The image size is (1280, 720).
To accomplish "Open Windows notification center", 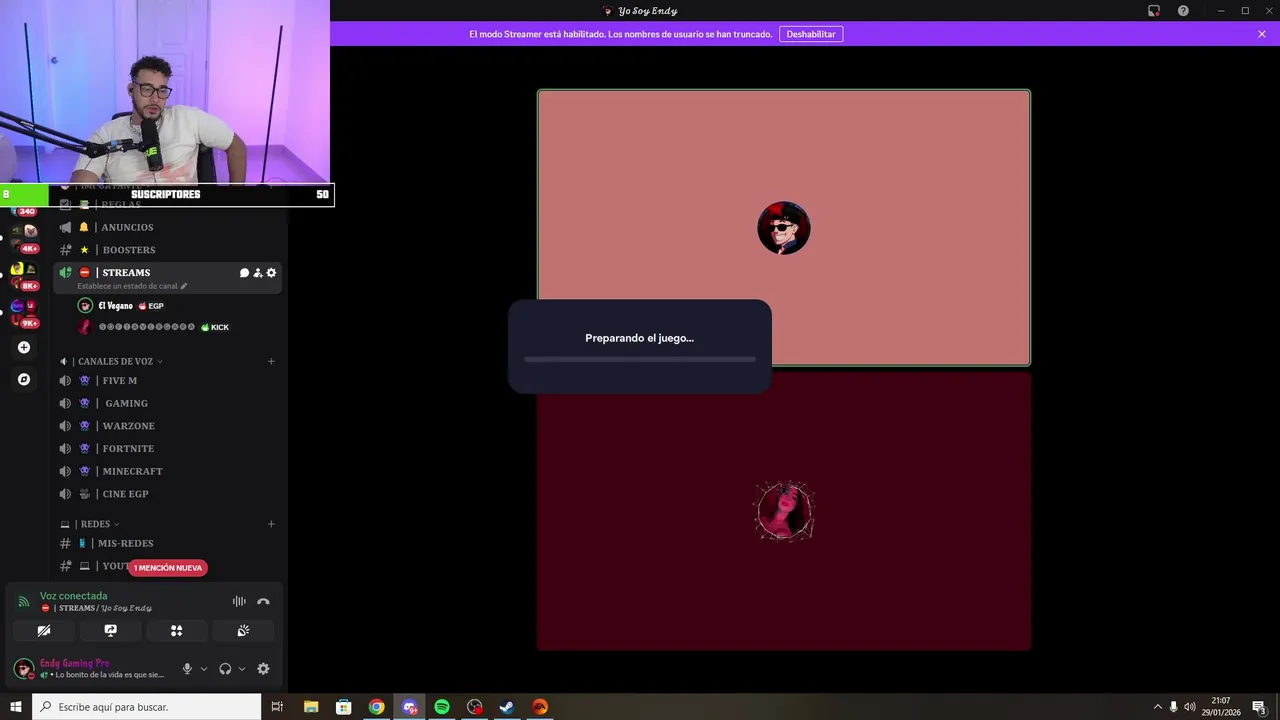I will click(1260, 707).
